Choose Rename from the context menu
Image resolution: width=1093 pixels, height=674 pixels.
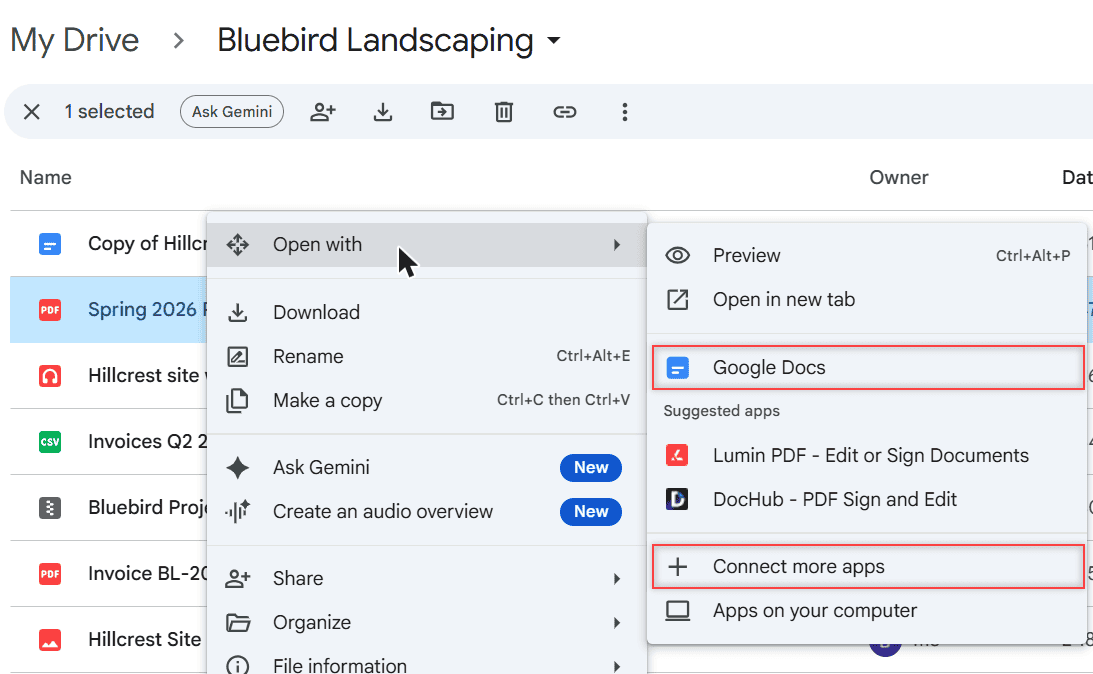427,356
